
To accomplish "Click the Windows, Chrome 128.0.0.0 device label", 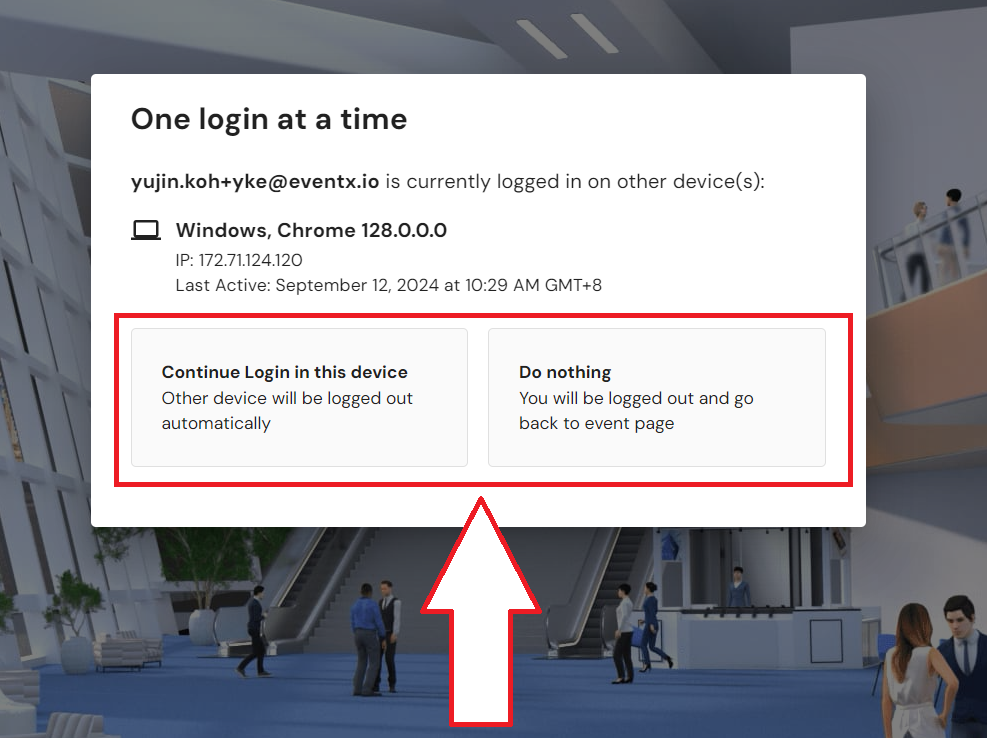I will (x=311, y=230).
